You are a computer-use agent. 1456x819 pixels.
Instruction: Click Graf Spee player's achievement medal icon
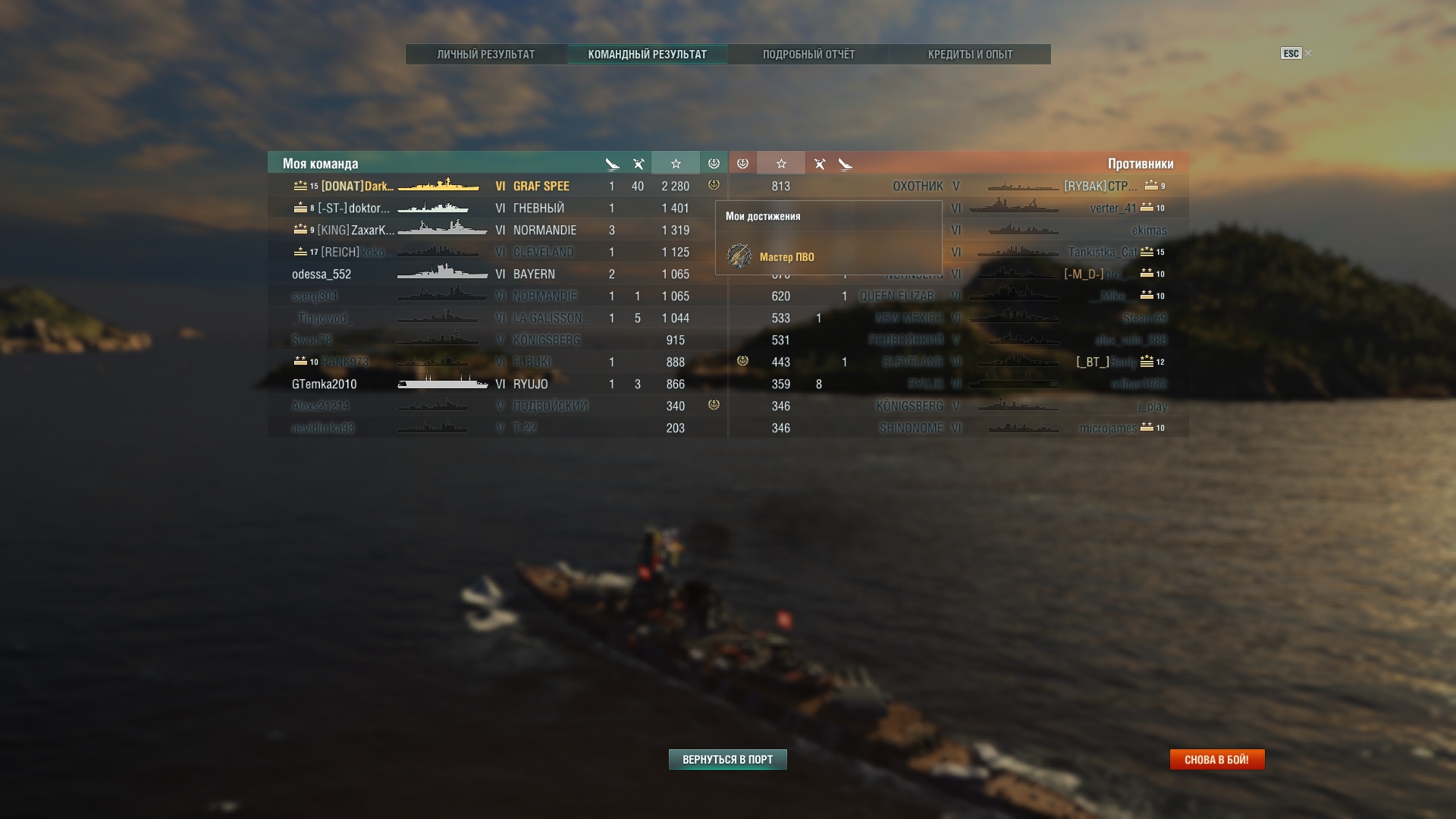pyautogui.click(x=714, y=185)
